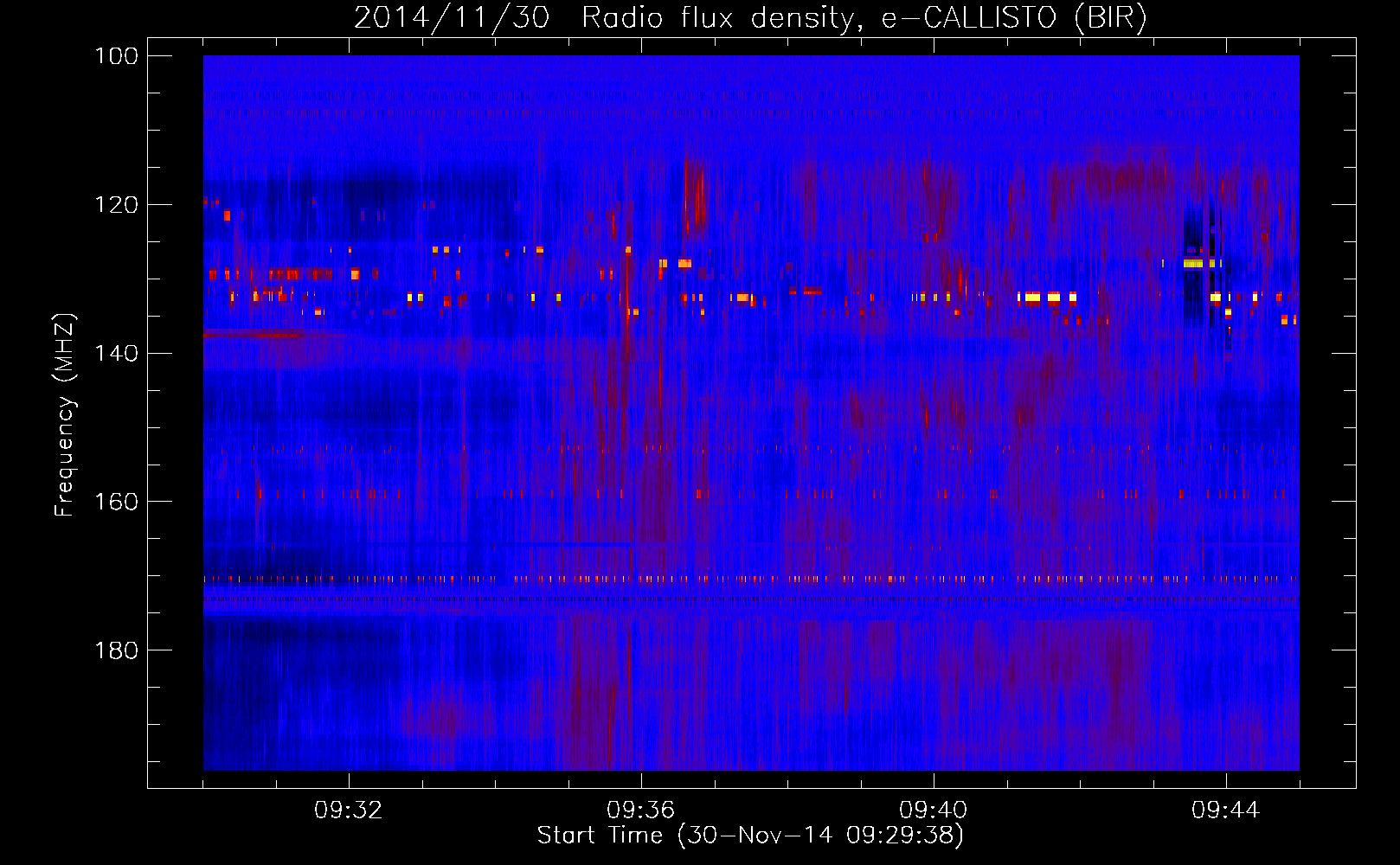Click the plot title '2014/11/30 Radio flux density, e-CALLISTO (BIR)'
This screenshot has height=865, width=1400.
pos(750,17)
